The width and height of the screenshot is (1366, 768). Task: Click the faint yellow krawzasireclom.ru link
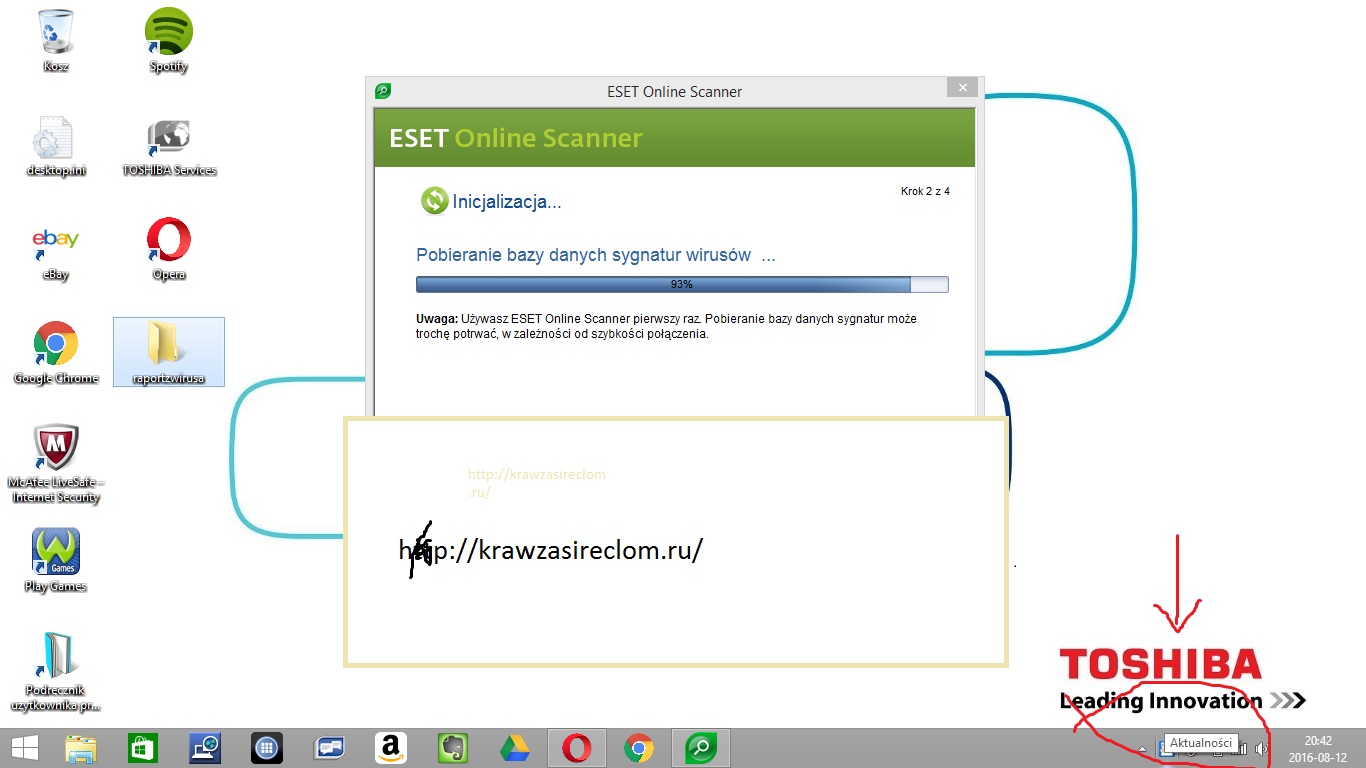537,484
